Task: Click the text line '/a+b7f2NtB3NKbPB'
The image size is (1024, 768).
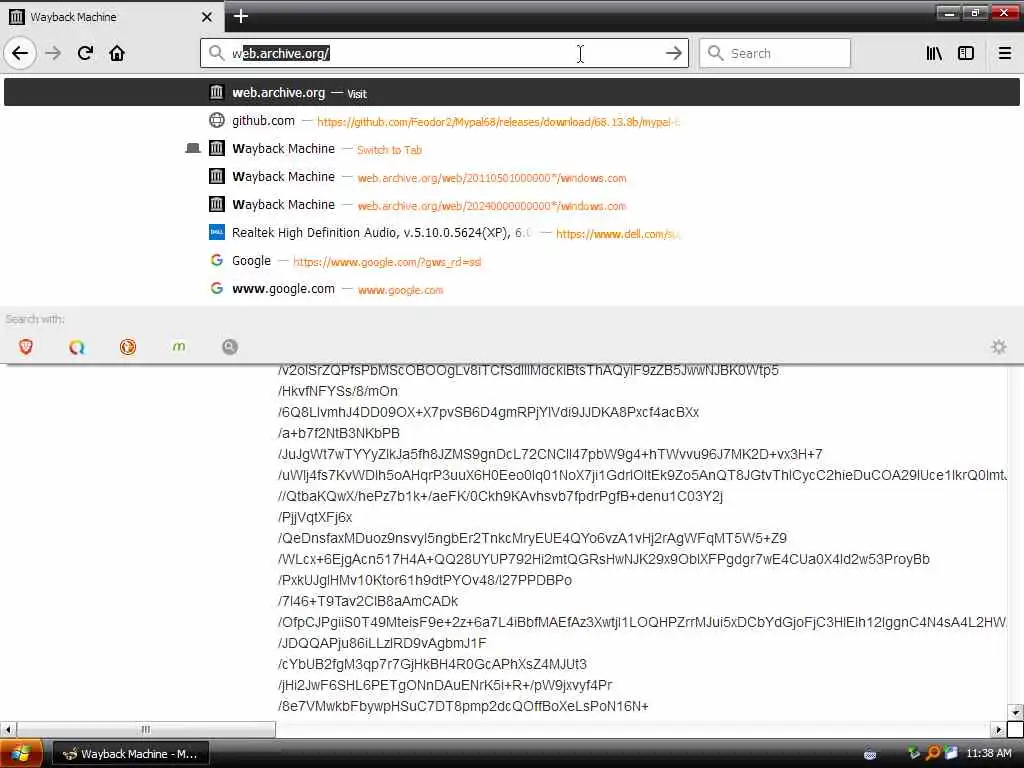Action: (338, 433)
